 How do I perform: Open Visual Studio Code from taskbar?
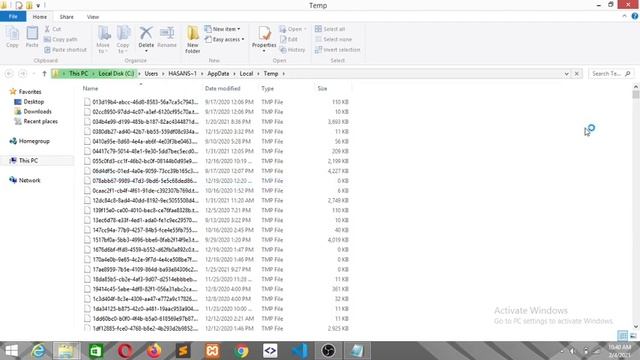300,351
